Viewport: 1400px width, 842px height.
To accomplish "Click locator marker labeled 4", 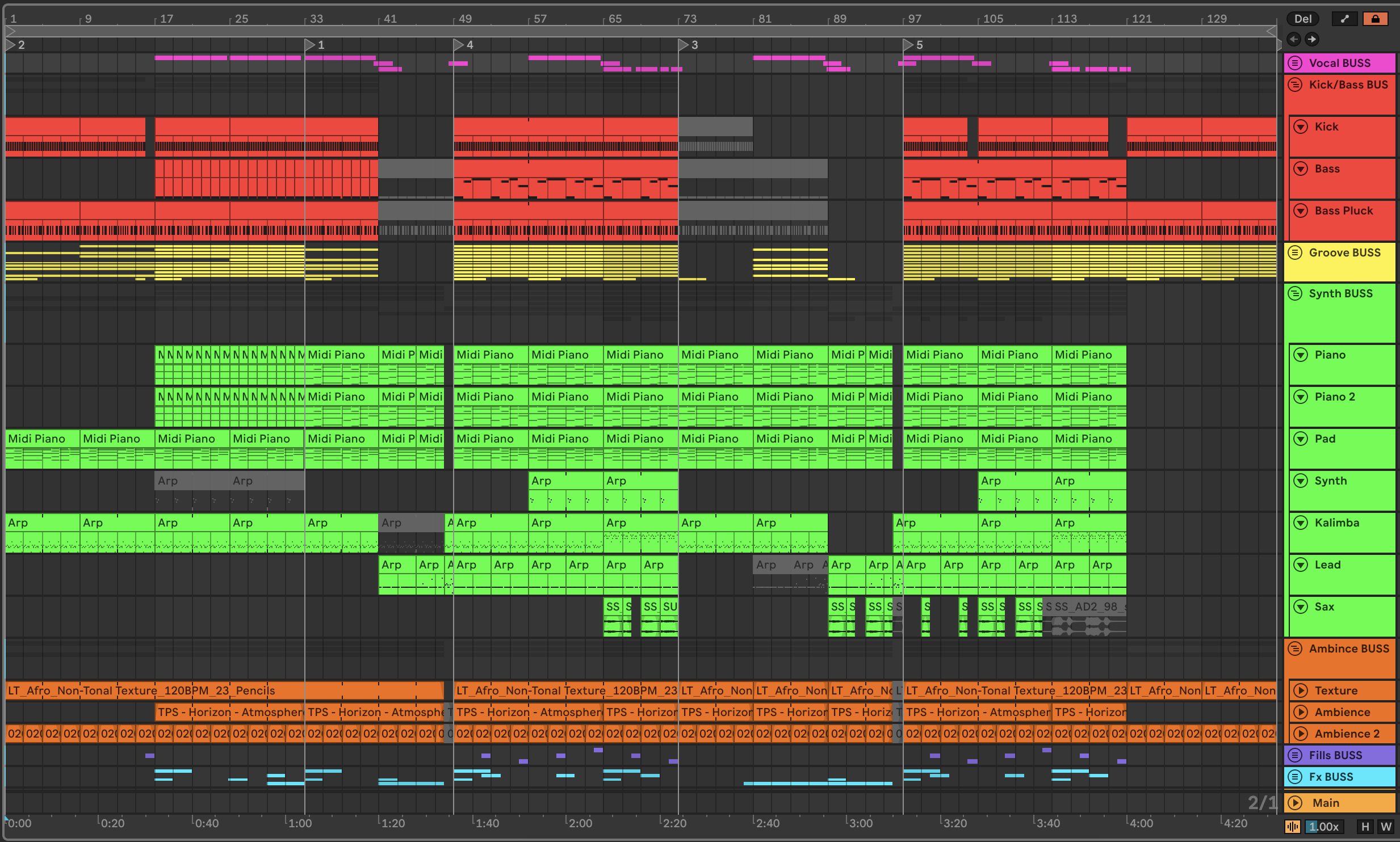I will pyautogui.click(x=459, y=45).
